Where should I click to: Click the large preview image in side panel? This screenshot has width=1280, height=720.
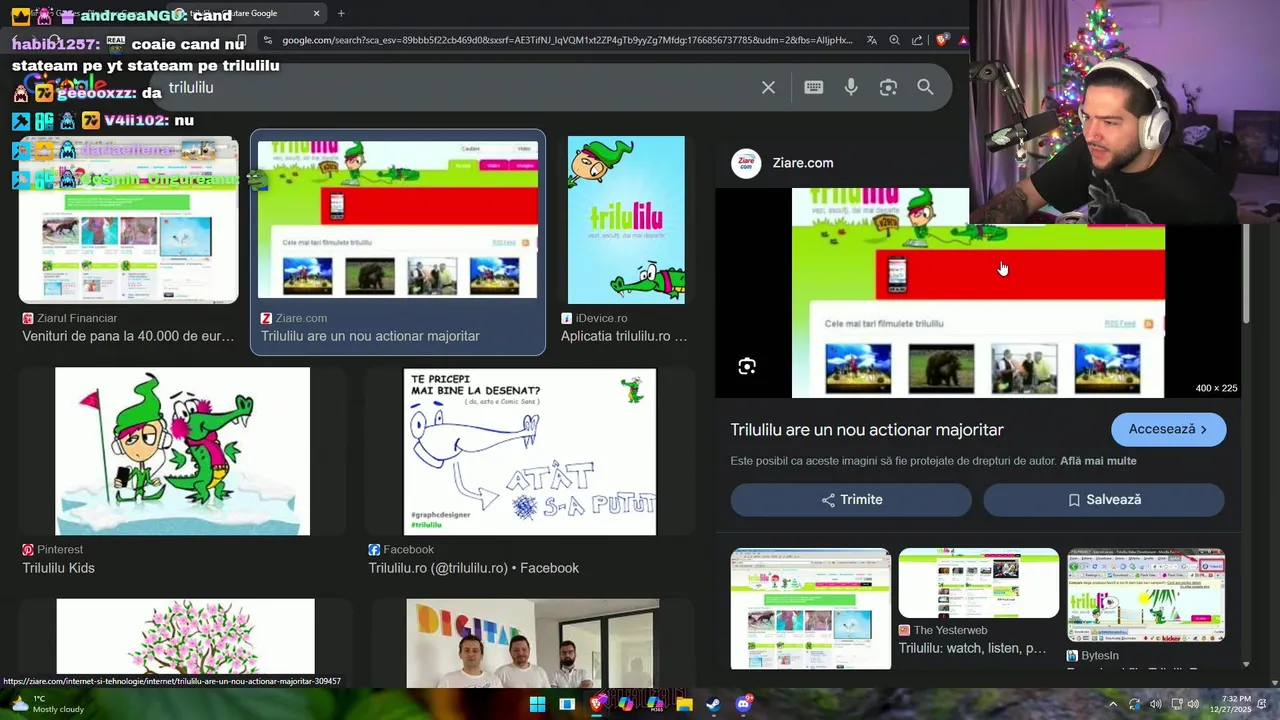coord(978,293)
